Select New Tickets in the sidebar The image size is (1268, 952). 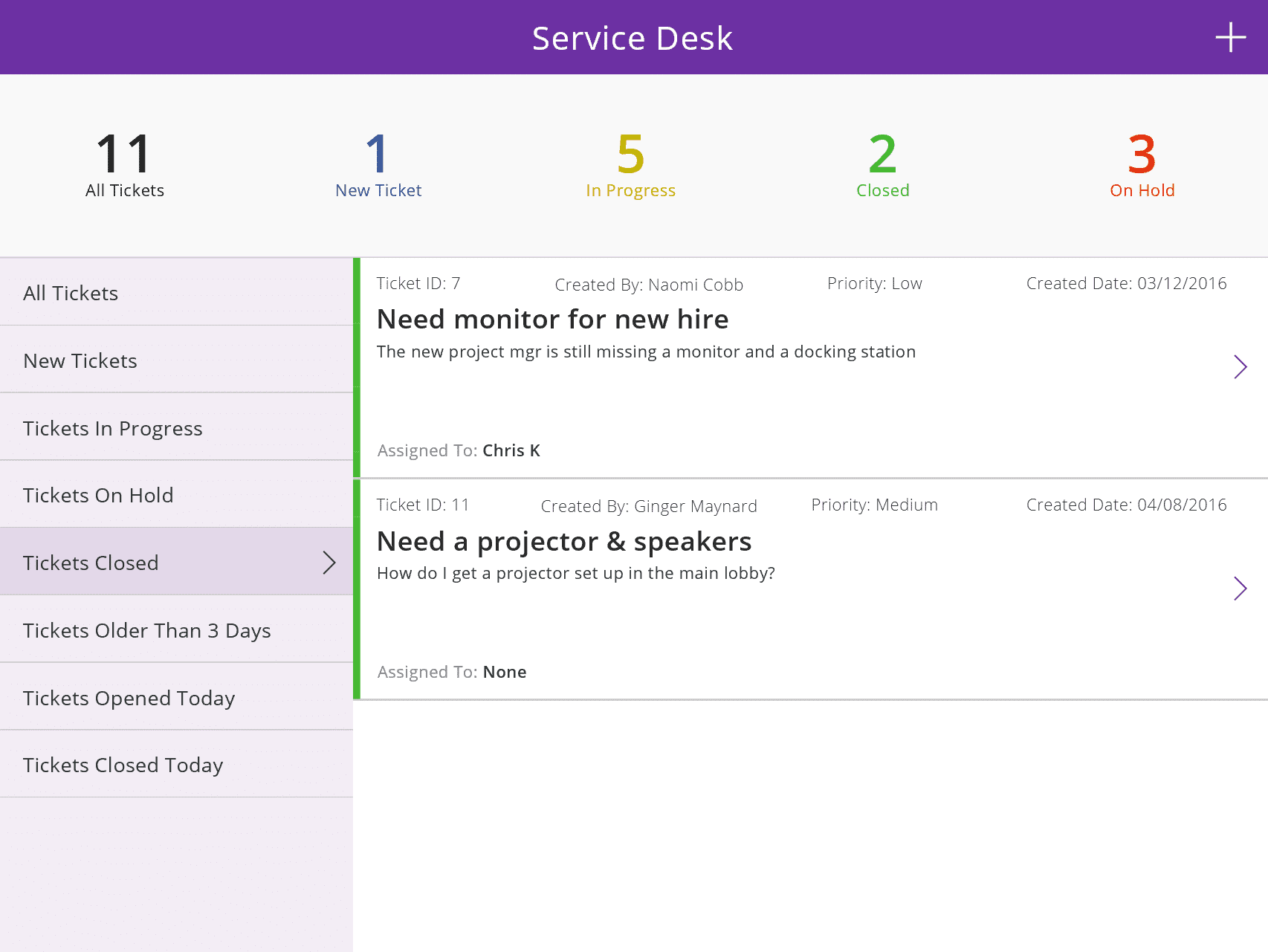[176, 360]
